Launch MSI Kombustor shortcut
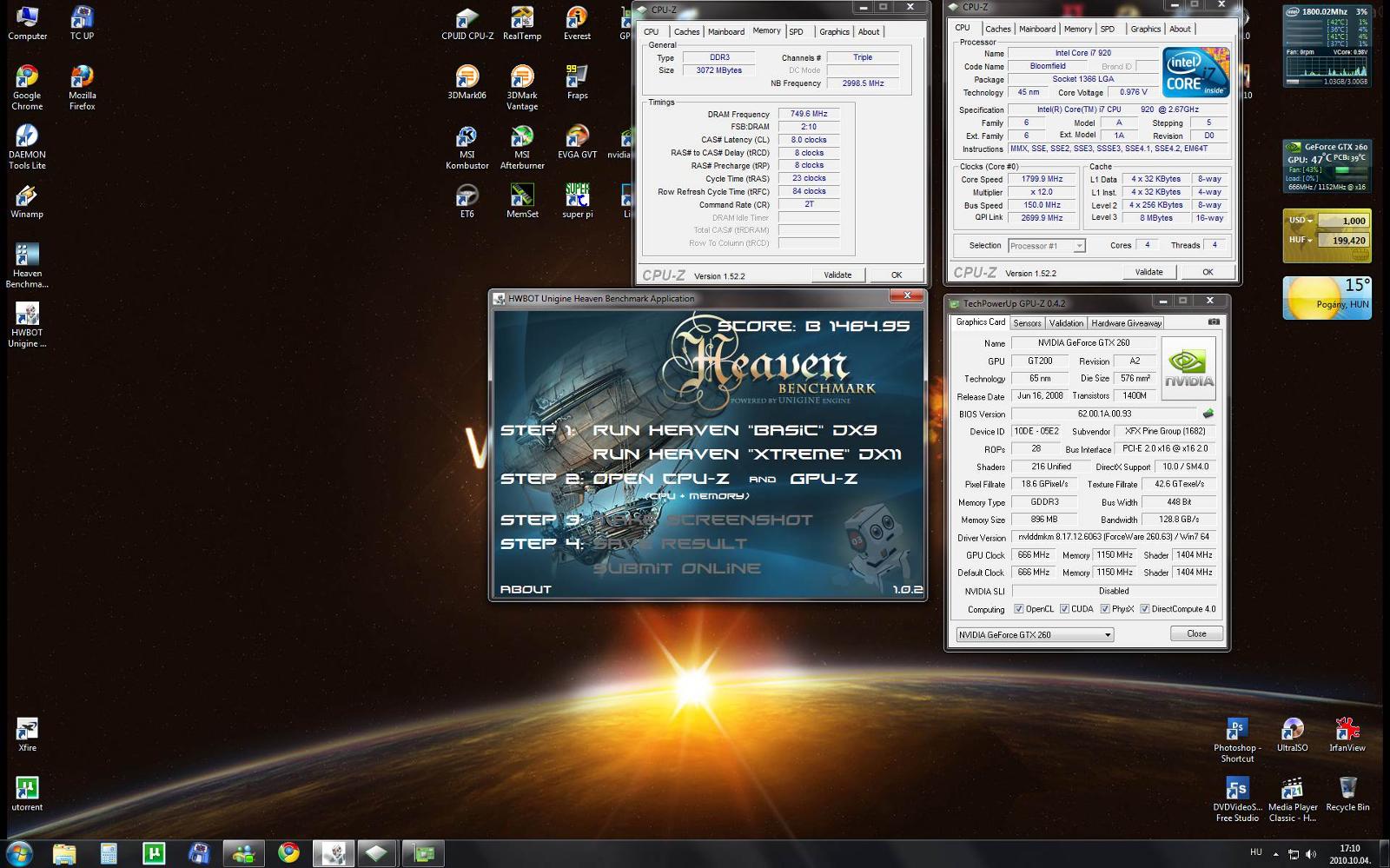This screenshot has height=868, width=1390. pos(467,147)
